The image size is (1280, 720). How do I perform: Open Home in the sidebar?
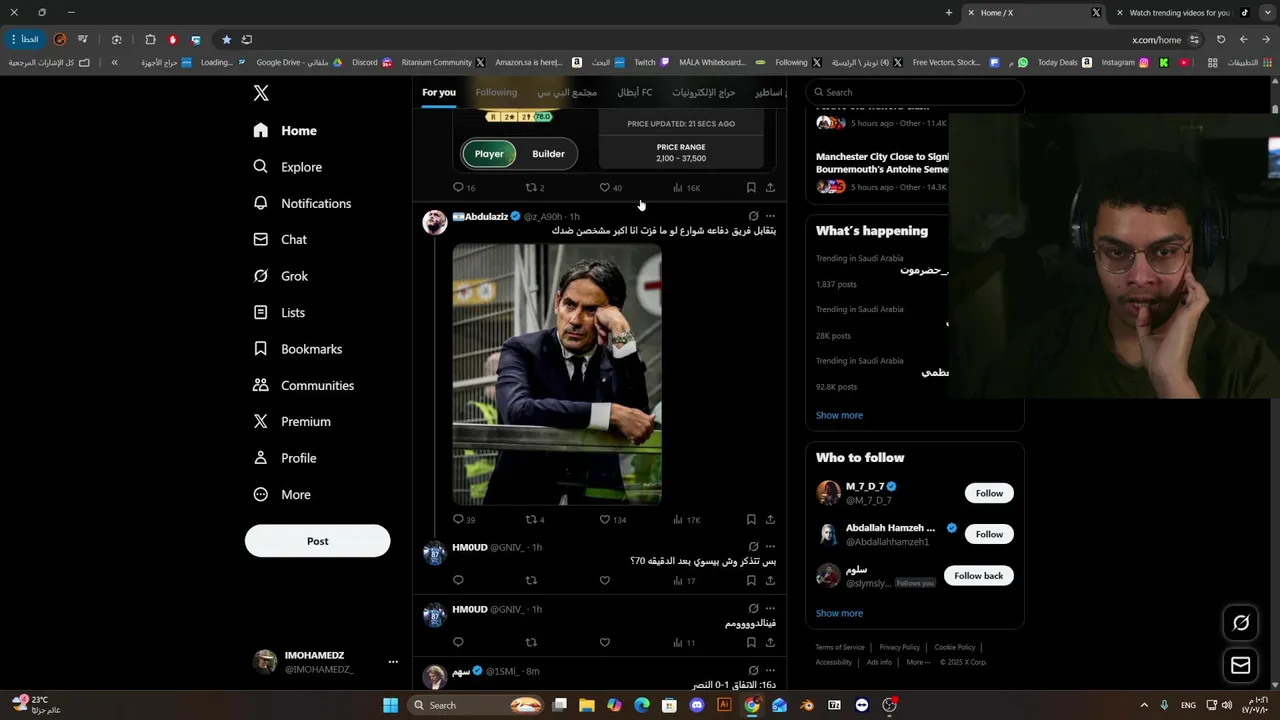285,131
